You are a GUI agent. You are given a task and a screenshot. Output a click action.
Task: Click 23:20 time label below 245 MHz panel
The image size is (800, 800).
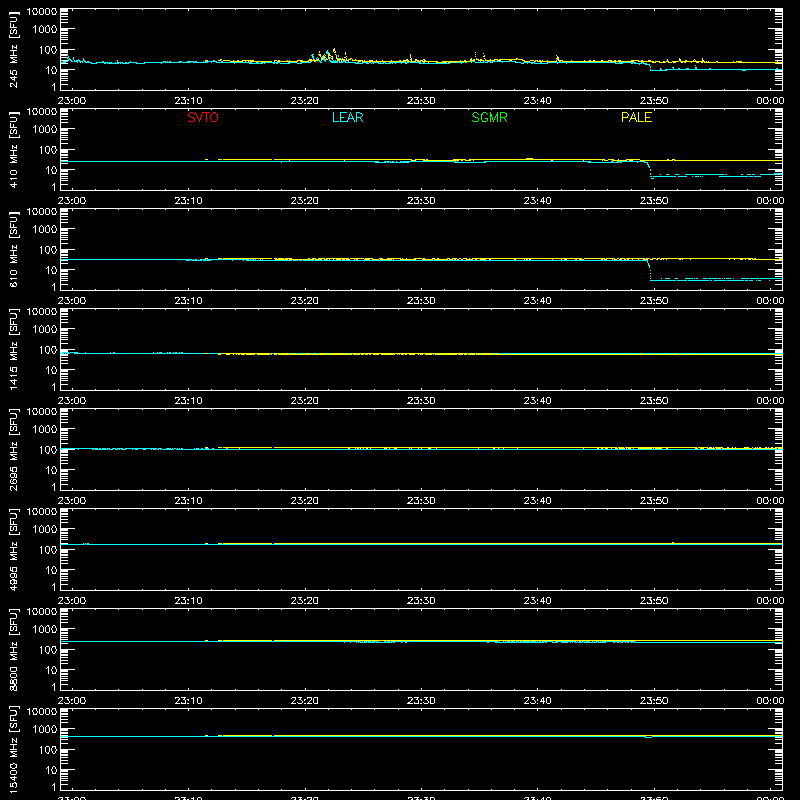305,101
